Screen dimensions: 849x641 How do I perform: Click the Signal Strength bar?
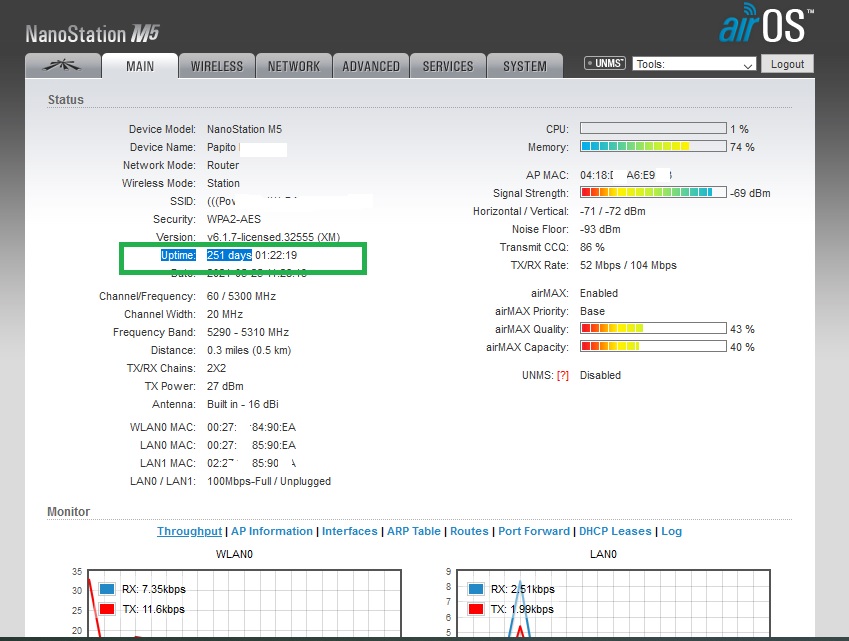pos(653,192)
